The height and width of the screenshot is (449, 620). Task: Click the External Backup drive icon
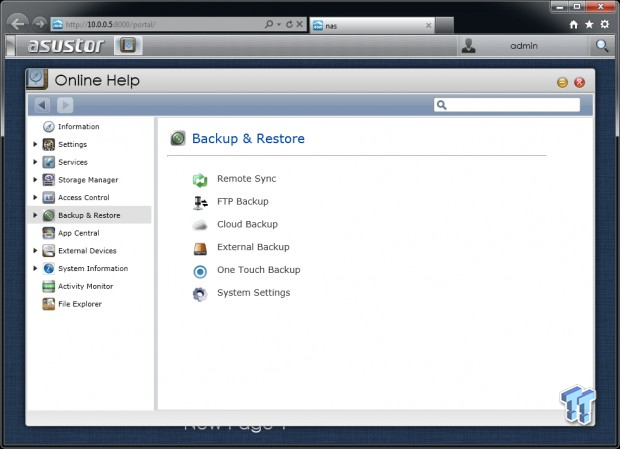pos(200,249)
